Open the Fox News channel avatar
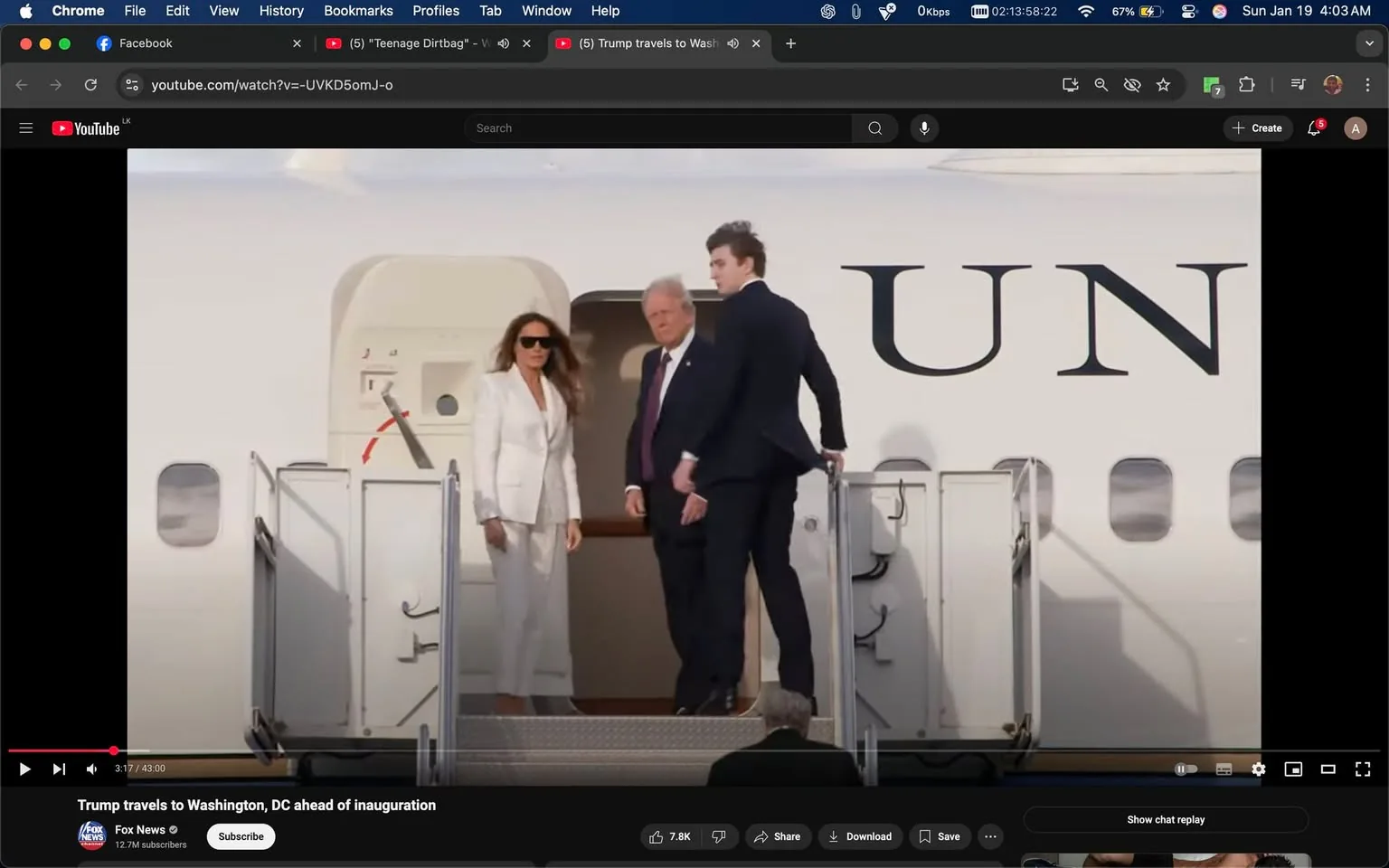 click(91, 835)
